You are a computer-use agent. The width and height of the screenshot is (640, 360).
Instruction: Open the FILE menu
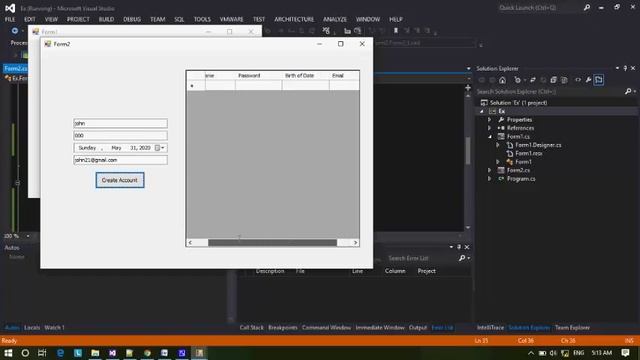pyautogui.click(x=10, y=19)
